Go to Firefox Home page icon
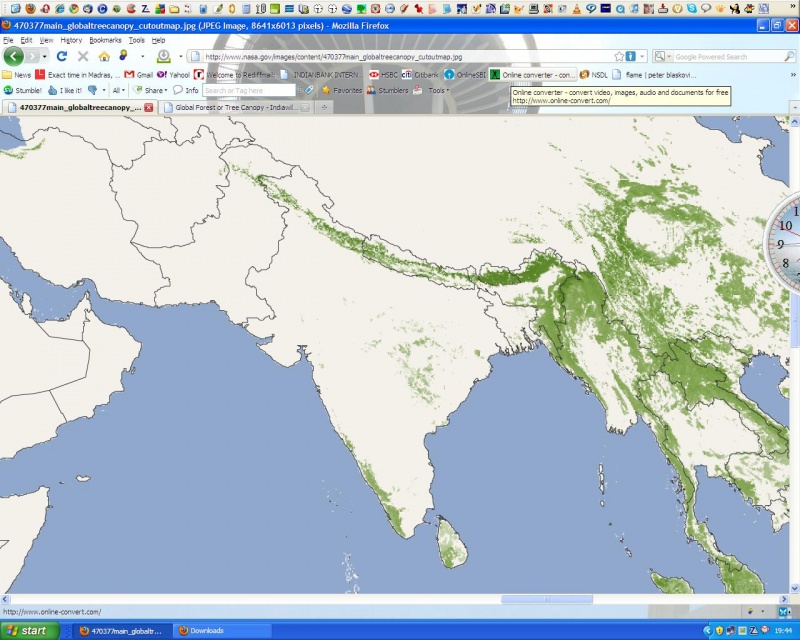 pos(104,56)
